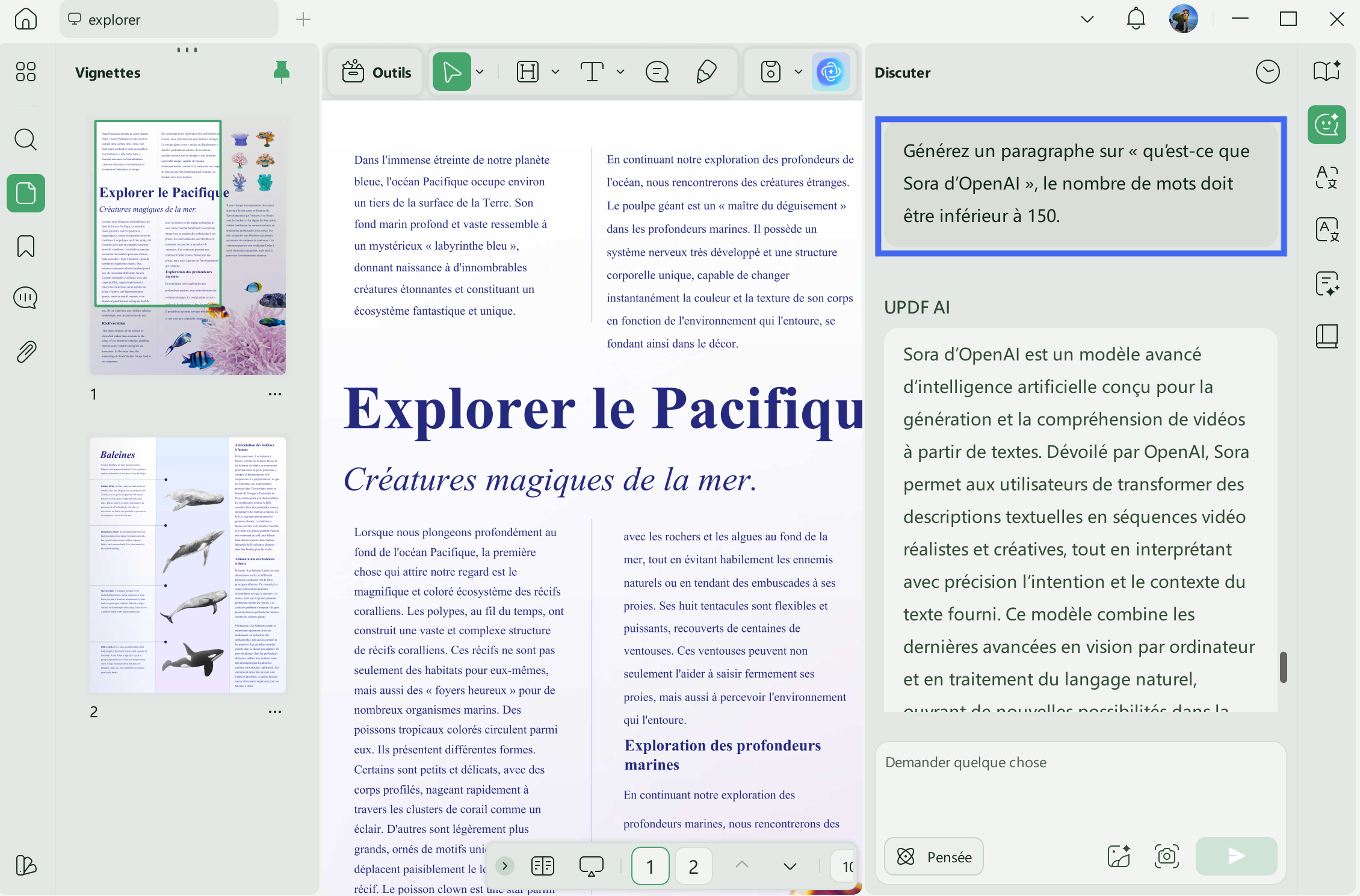Click the drag handle above Vignettes

(187, 50)
